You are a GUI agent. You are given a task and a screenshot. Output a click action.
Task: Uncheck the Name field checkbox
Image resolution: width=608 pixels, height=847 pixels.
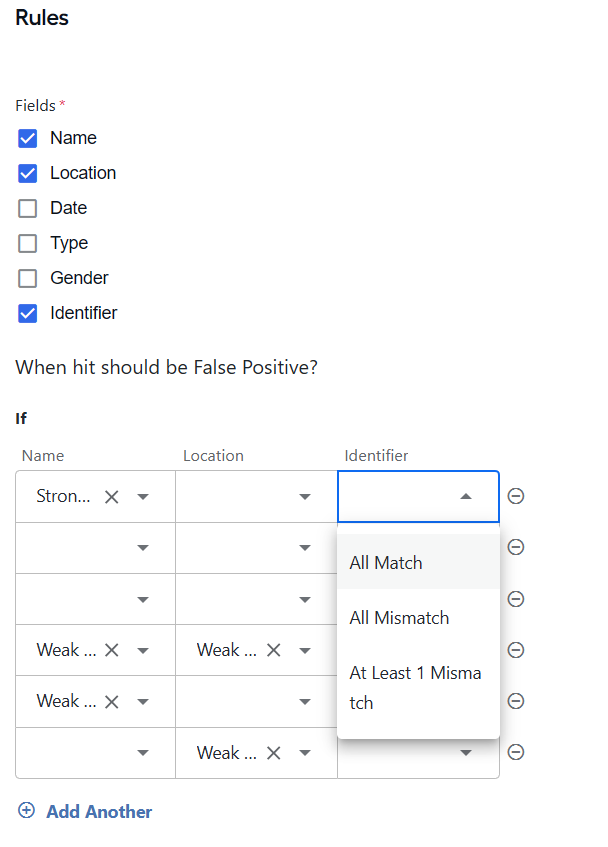point(28,138)
